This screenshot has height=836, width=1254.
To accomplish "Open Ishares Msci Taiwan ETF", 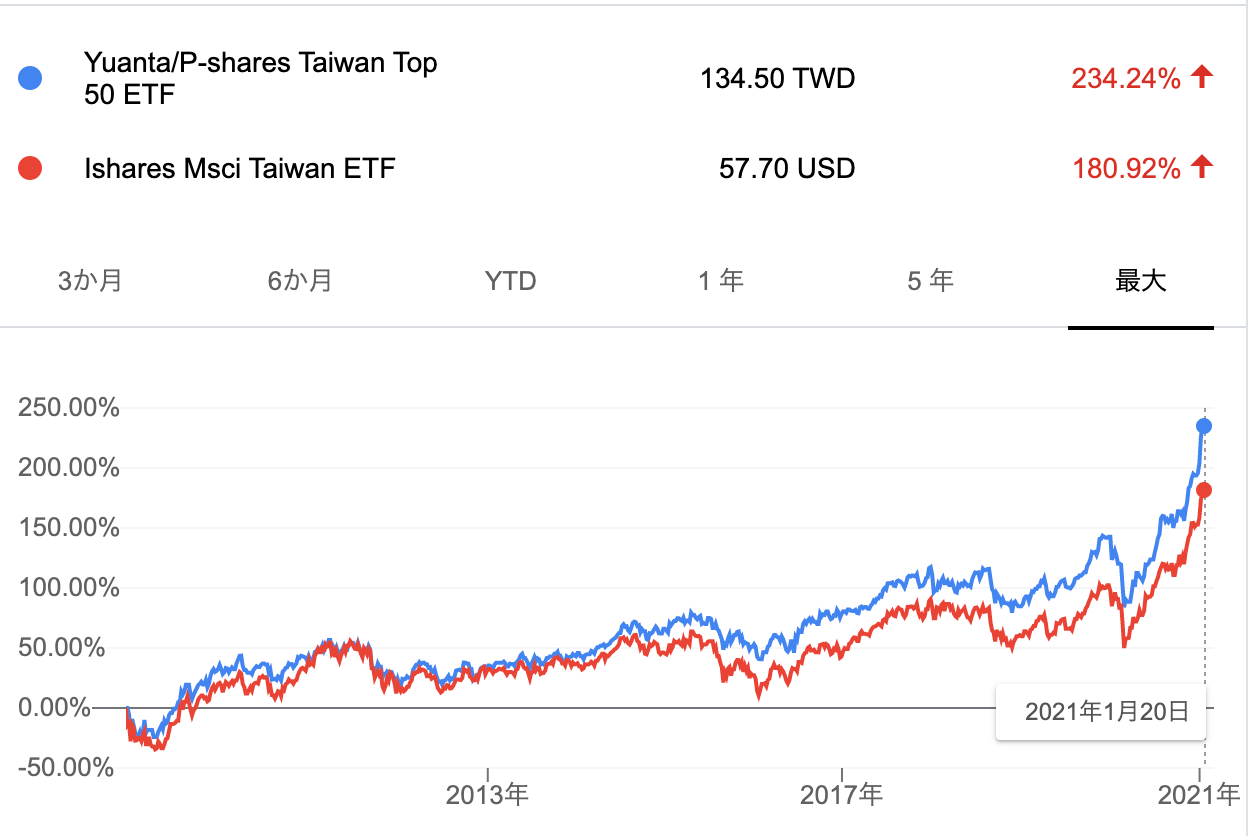I will coord(240,168).
